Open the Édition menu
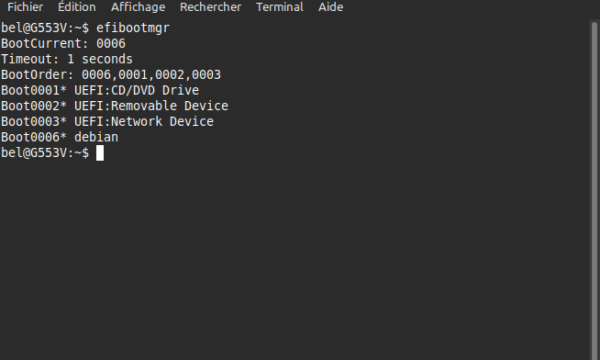600x360 pixels. pyautogui.click(x=77, y=7)
